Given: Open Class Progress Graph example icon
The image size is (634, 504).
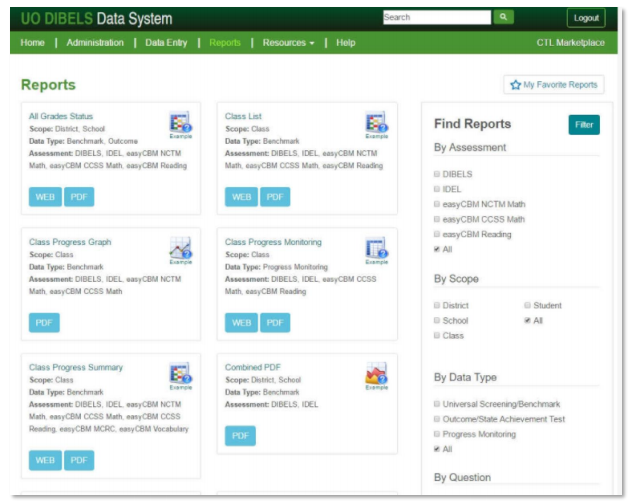Looking at the screenshot, I should point(180,251).
